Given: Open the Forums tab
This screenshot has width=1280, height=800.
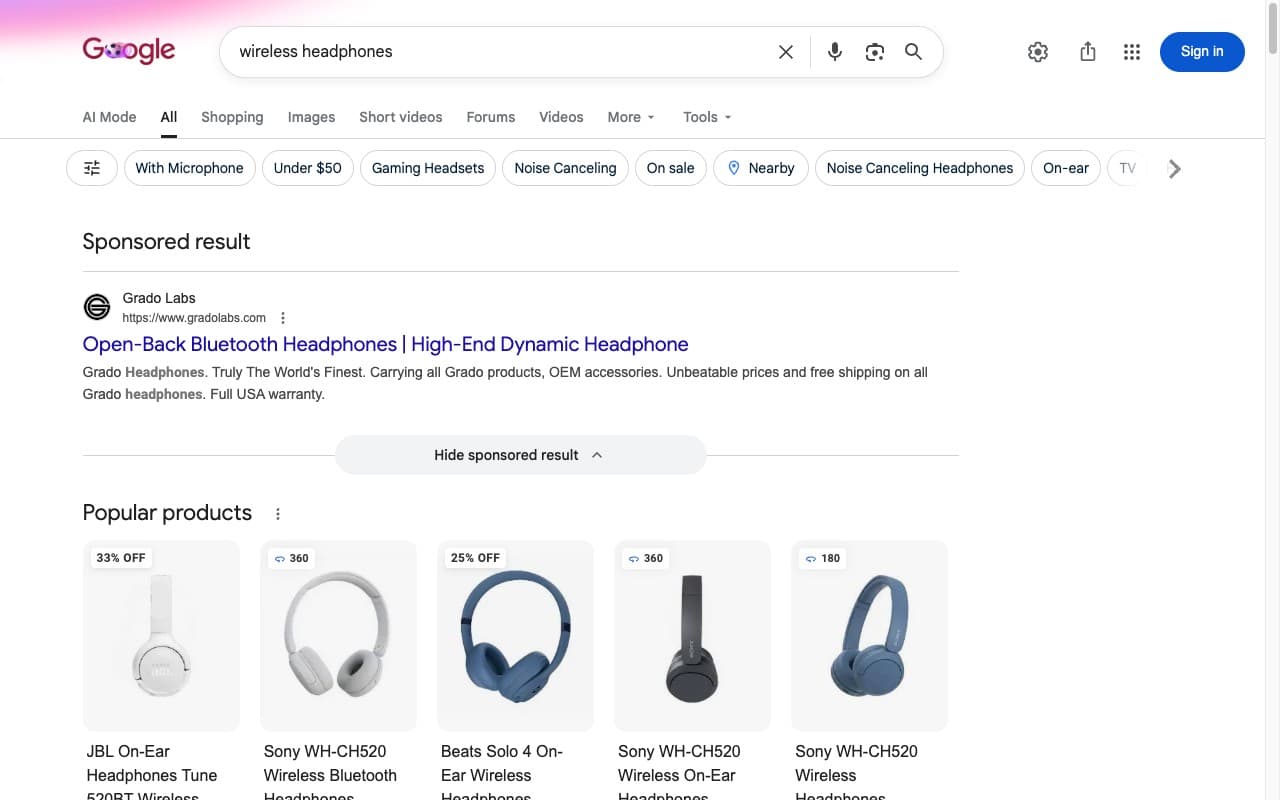Looking at the screenshot, I should pos(491,117).
